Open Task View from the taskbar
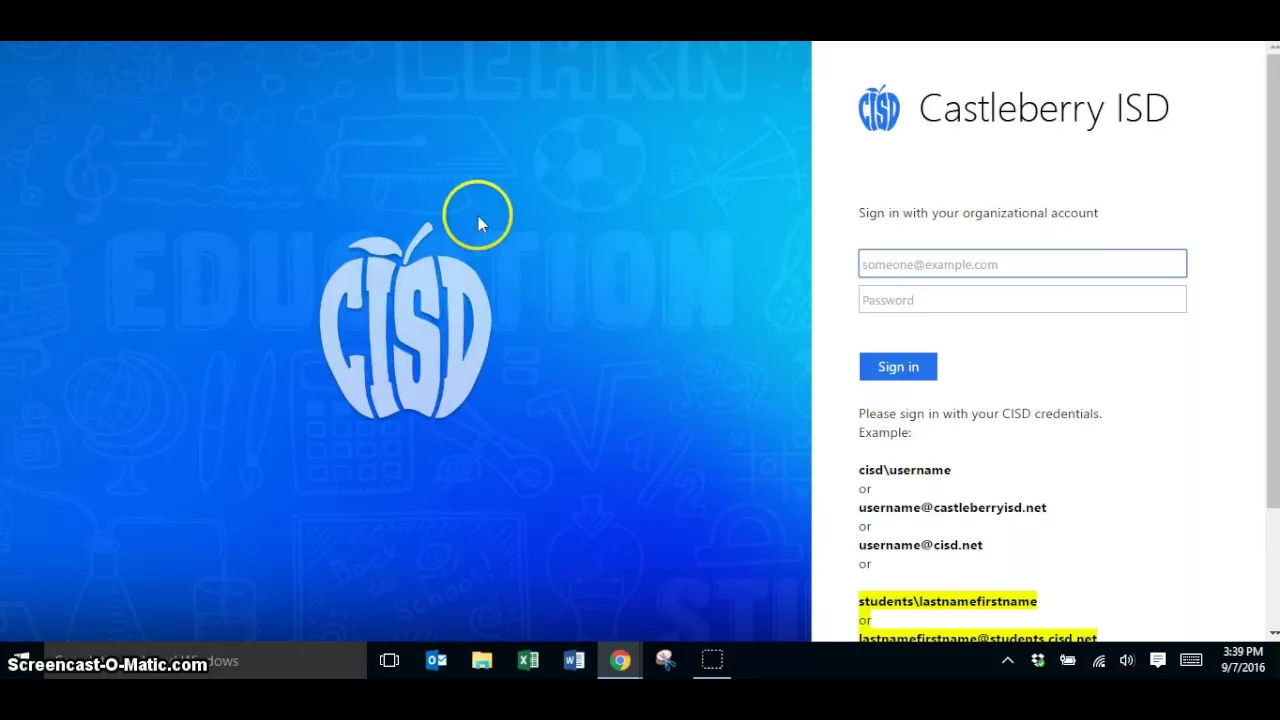The height and width of the screenshot is (720, 1280). coord(390,661)
